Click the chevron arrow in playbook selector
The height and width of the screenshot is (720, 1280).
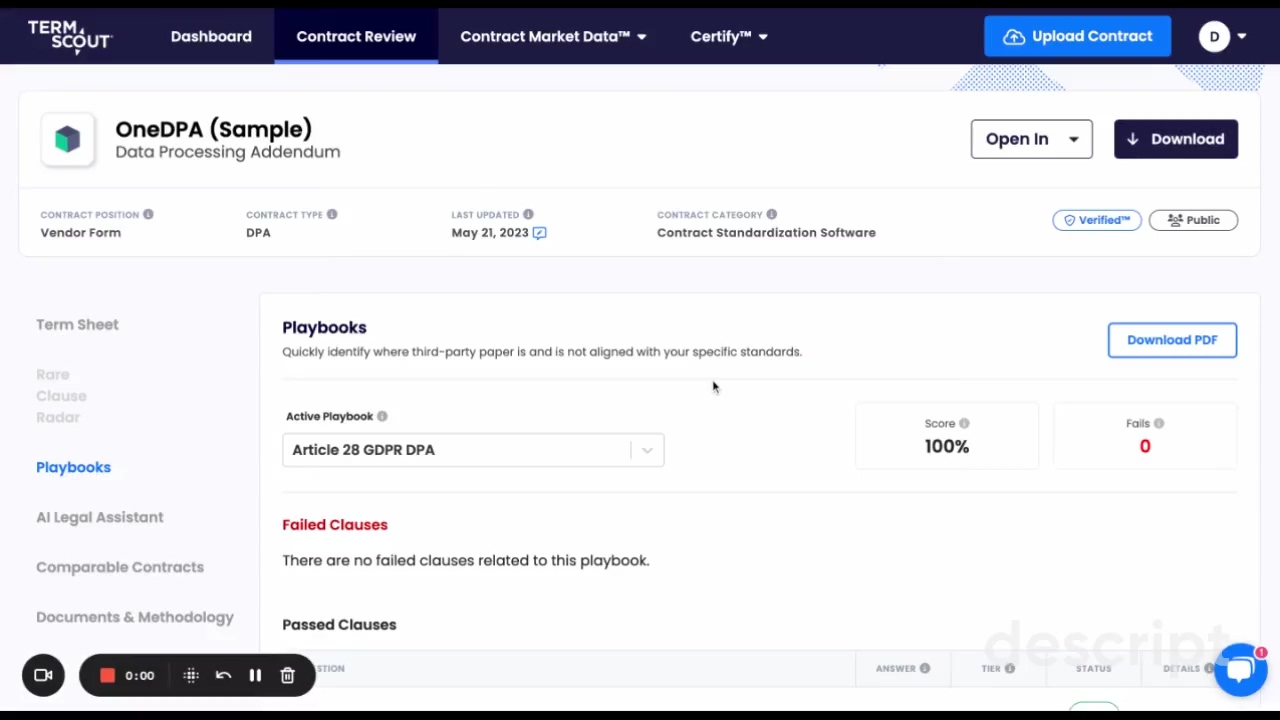coord(647,450)
